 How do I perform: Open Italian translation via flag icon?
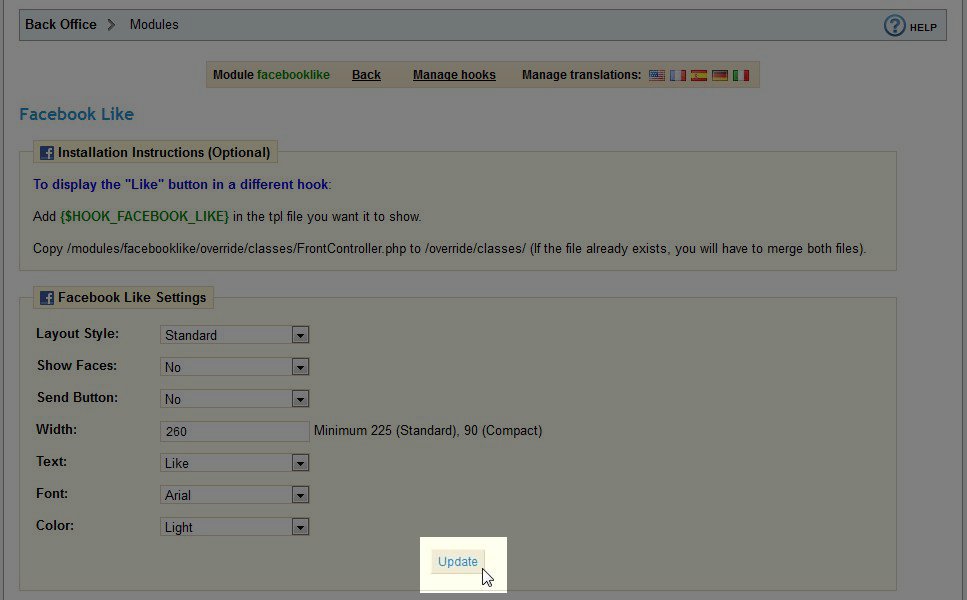click(x=741, y=75)
